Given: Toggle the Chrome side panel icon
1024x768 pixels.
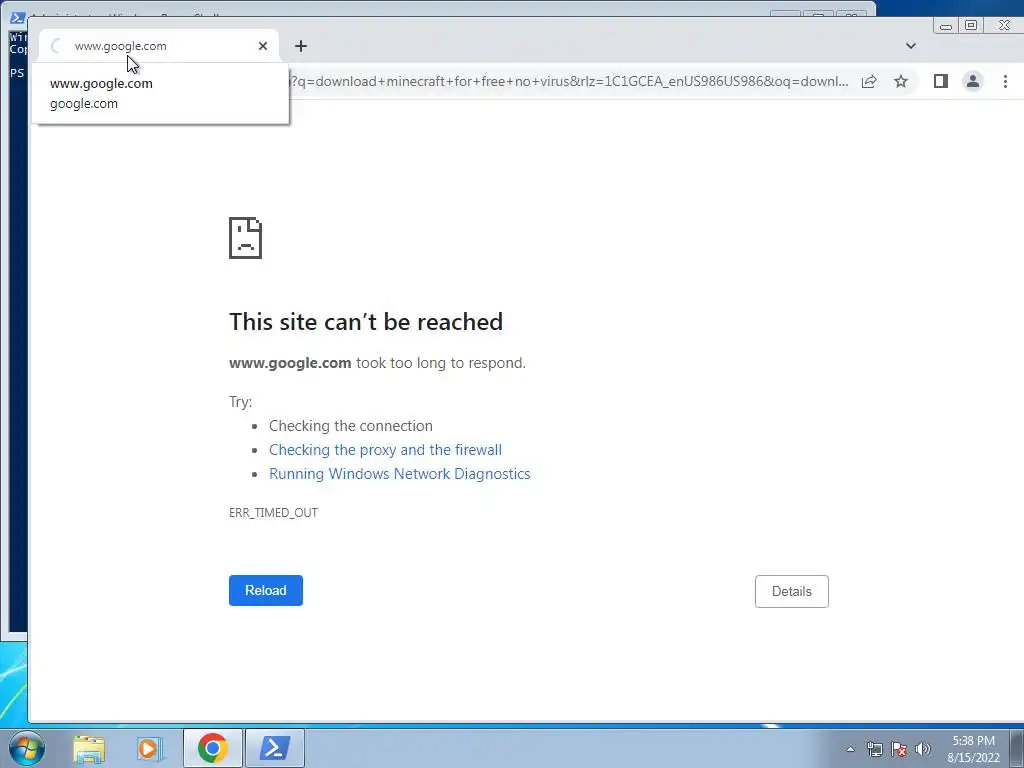Looking at the screenshot, I should point(940,81).
